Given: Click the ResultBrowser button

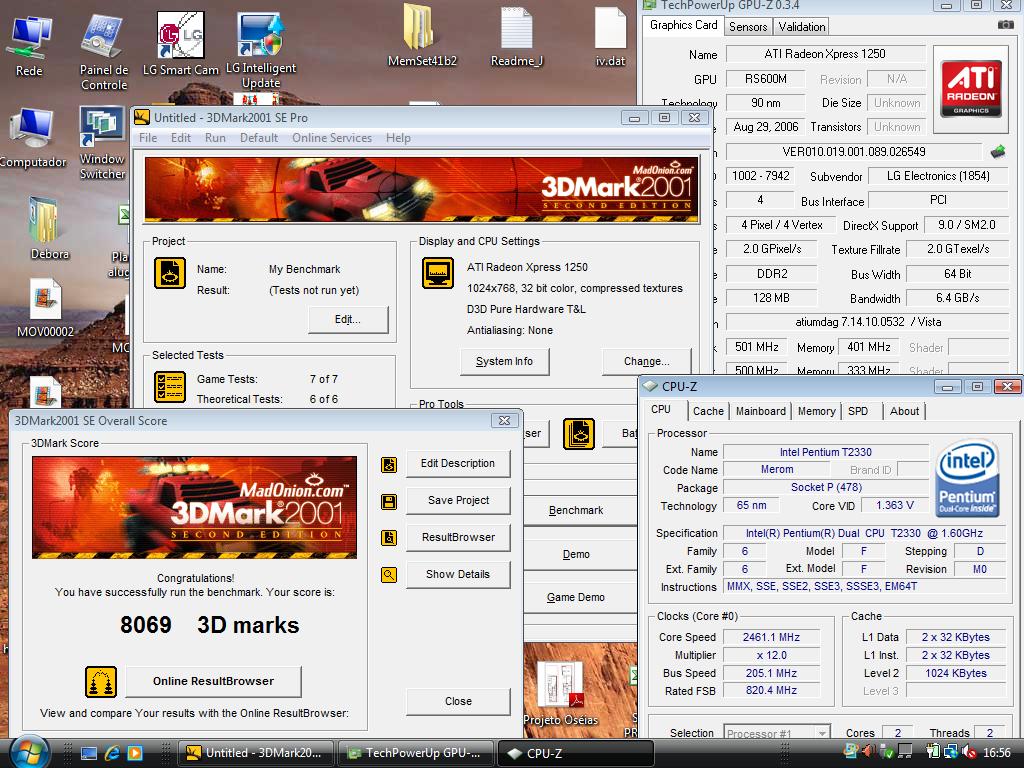Looking at the screenshot, I should coord(458,537).
